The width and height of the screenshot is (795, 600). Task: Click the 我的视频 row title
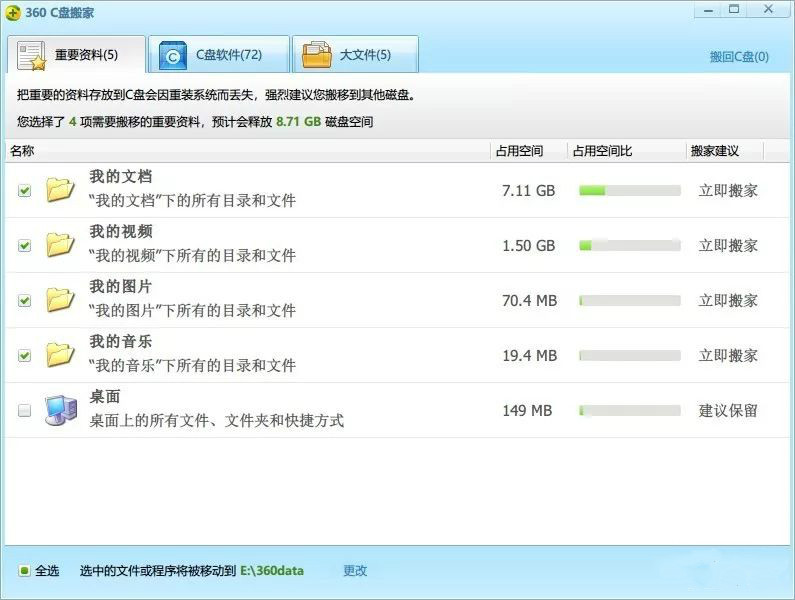tap(121, 231)
